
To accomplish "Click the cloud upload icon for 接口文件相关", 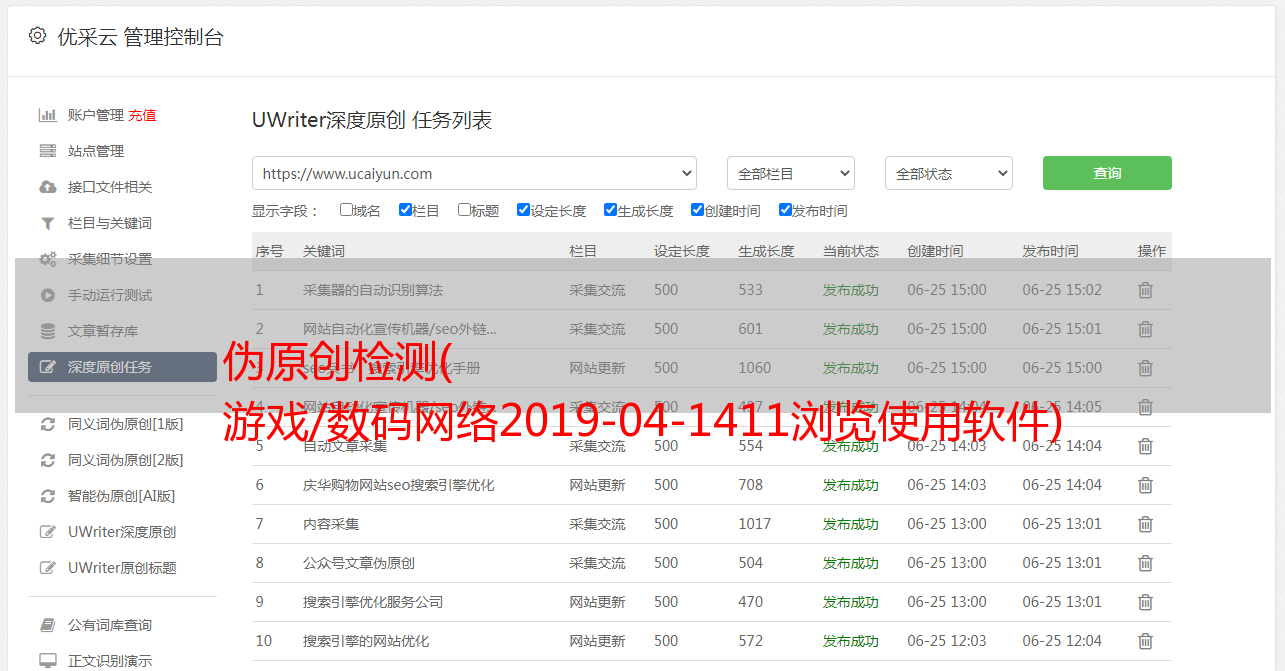I will point(47,187).
